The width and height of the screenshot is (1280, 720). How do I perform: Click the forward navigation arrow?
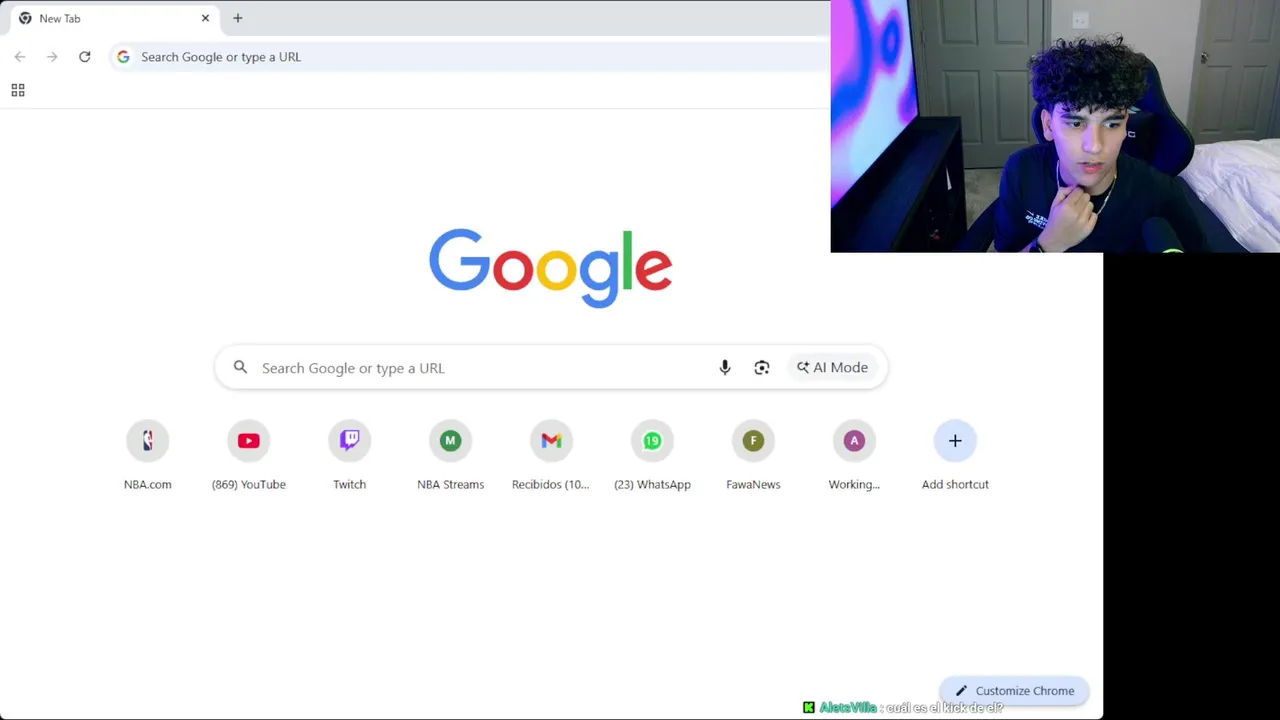pos(52,57)
